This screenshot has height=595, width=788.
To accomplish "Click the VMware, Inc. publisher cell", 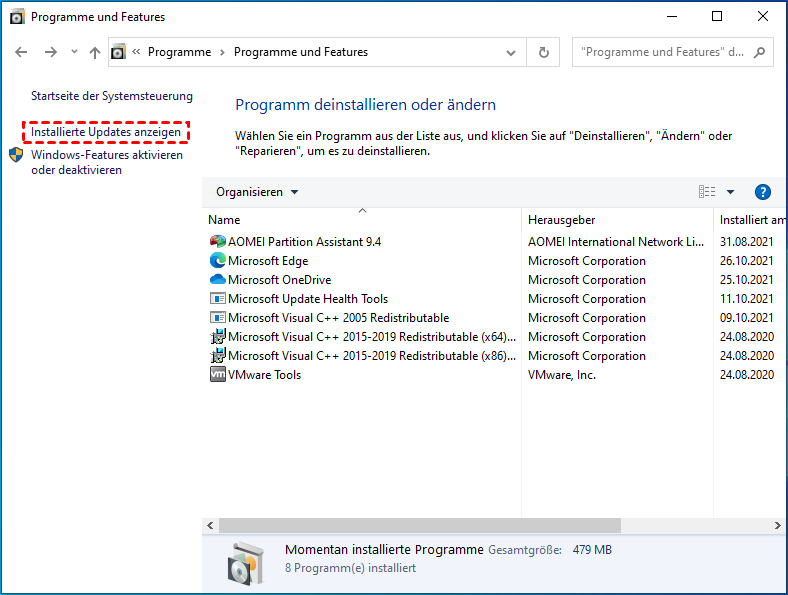I will tap(562, 375).
